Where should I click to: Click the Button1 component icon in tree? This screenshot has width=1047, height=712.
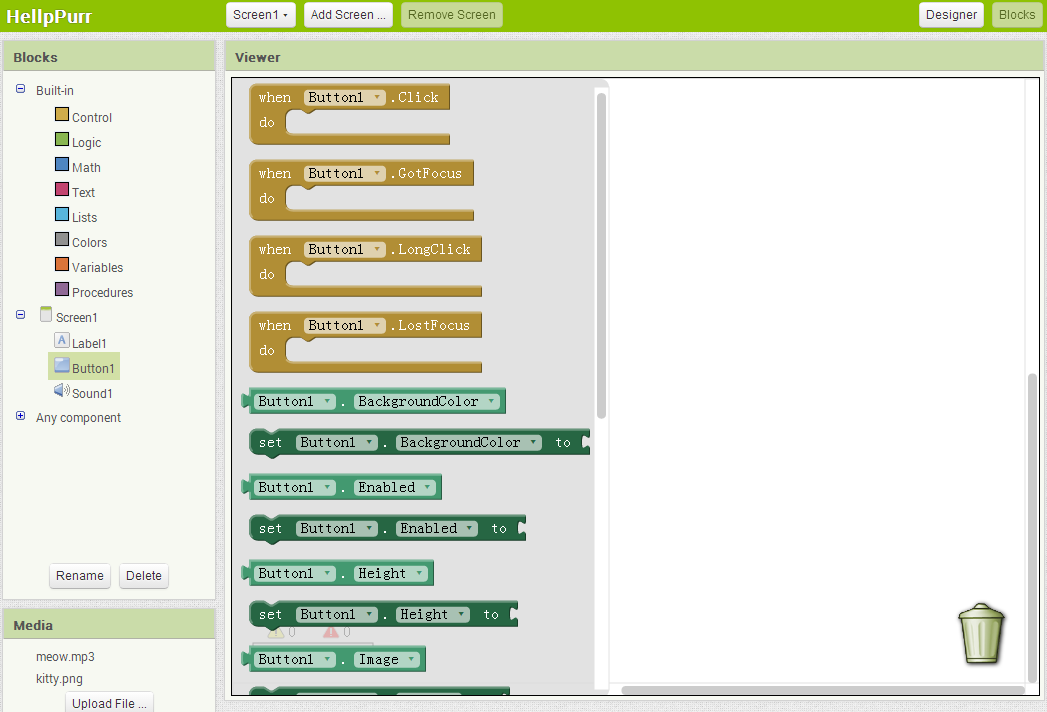(x=62, y=366)
